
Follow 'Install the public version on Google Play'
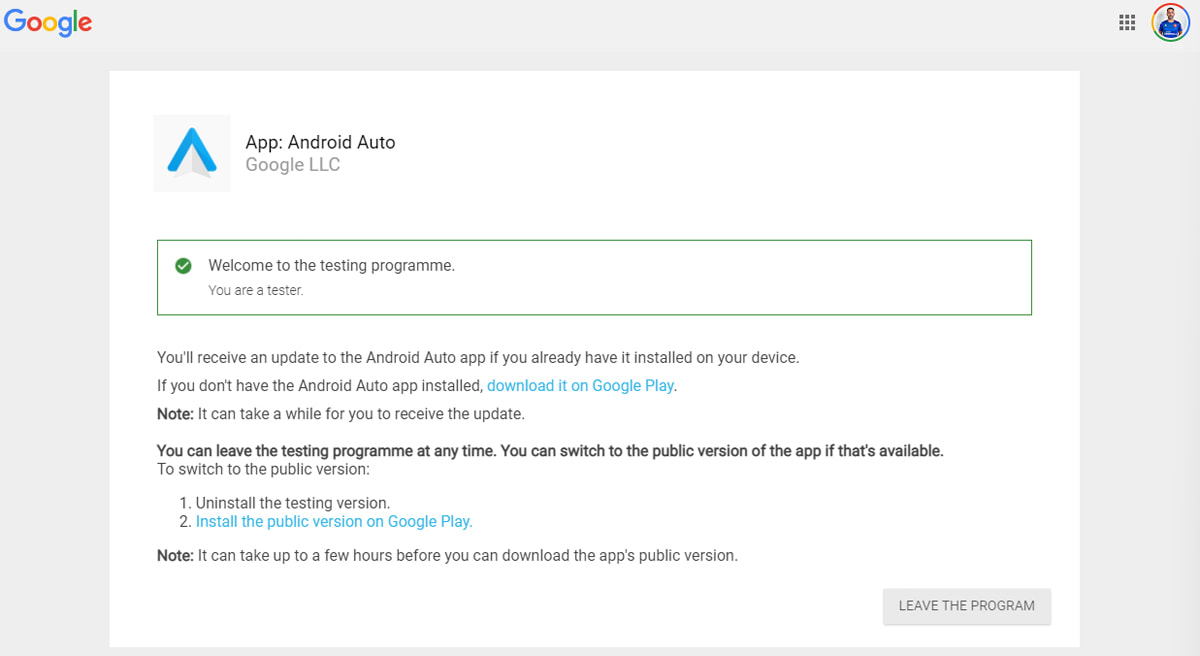(x=334, y=522)
